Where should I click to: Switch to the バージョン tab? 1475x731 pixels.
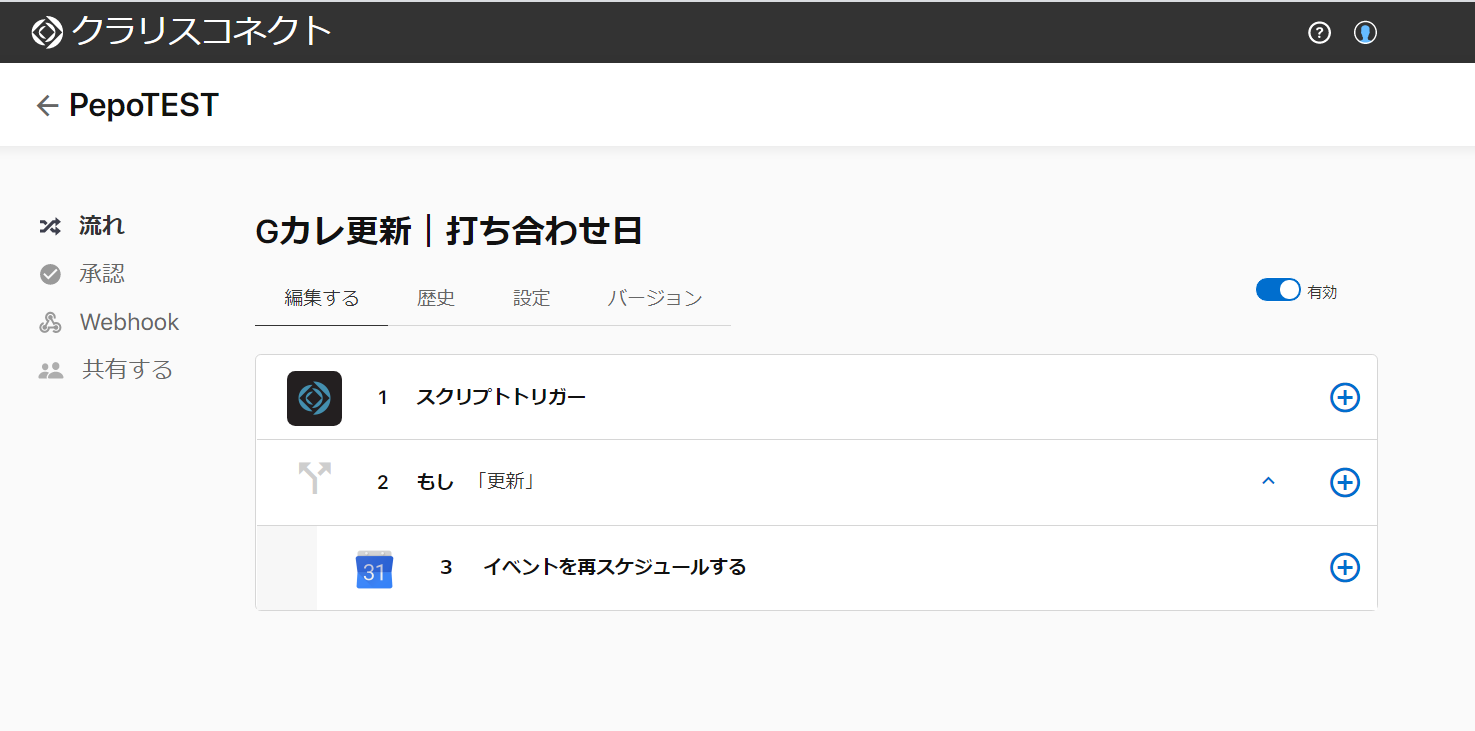click(655, 298)
